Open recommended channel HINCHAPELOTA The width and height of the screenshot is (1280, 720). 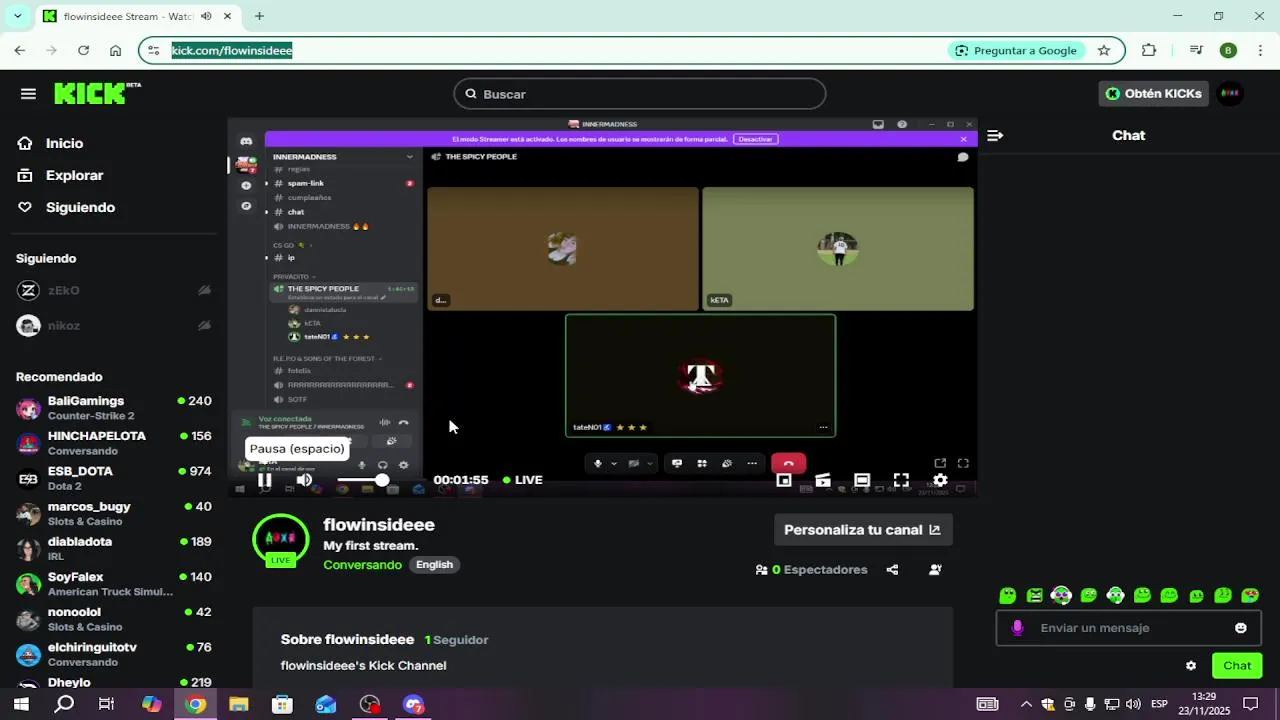pos(114,443)
